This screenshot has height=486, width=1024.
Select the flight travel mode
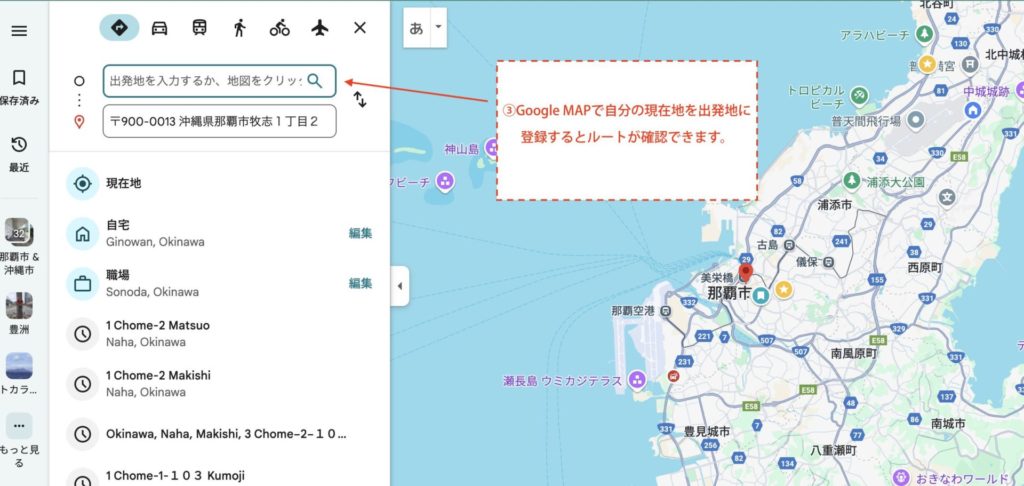click(x=320, y=28)
